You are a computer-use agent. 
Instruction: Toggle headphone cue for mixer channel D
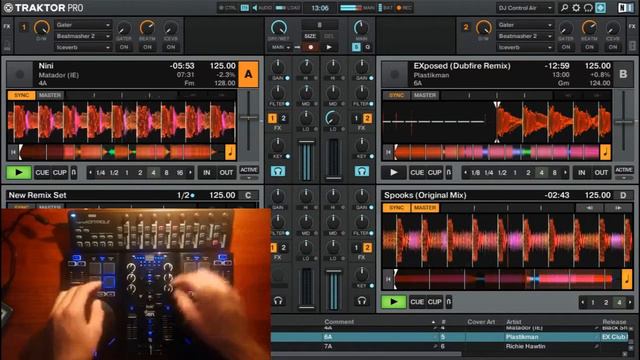pos(362,301)
